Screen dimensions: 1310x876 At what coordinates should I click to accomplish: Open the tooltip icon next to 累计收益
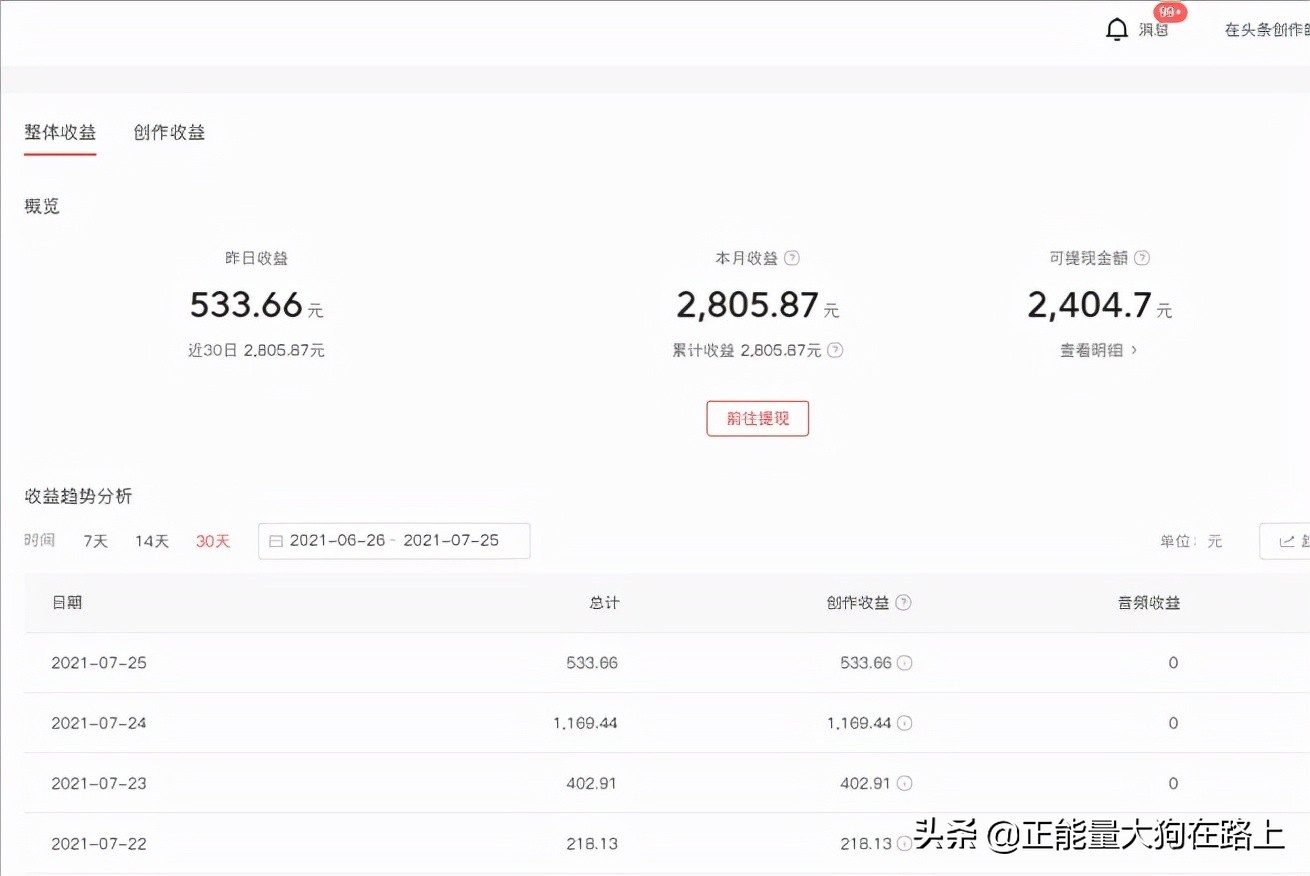click(834, 350)
